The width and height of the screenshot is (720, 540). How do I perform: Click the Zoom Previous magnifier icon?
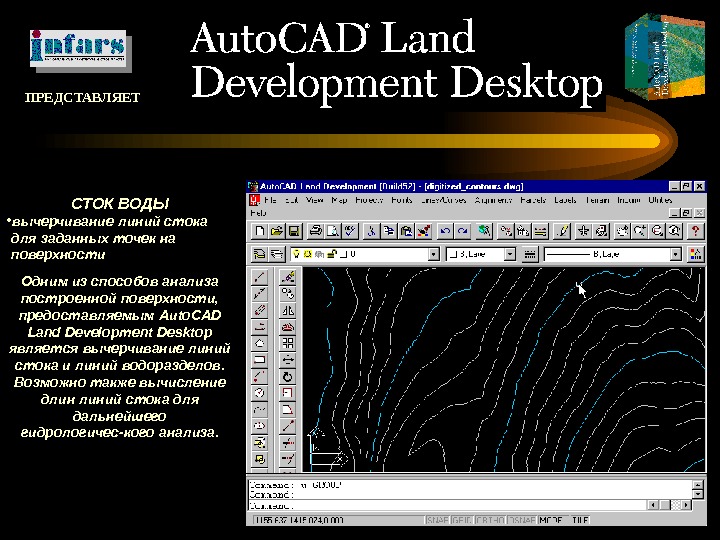[x=675, y=231]
